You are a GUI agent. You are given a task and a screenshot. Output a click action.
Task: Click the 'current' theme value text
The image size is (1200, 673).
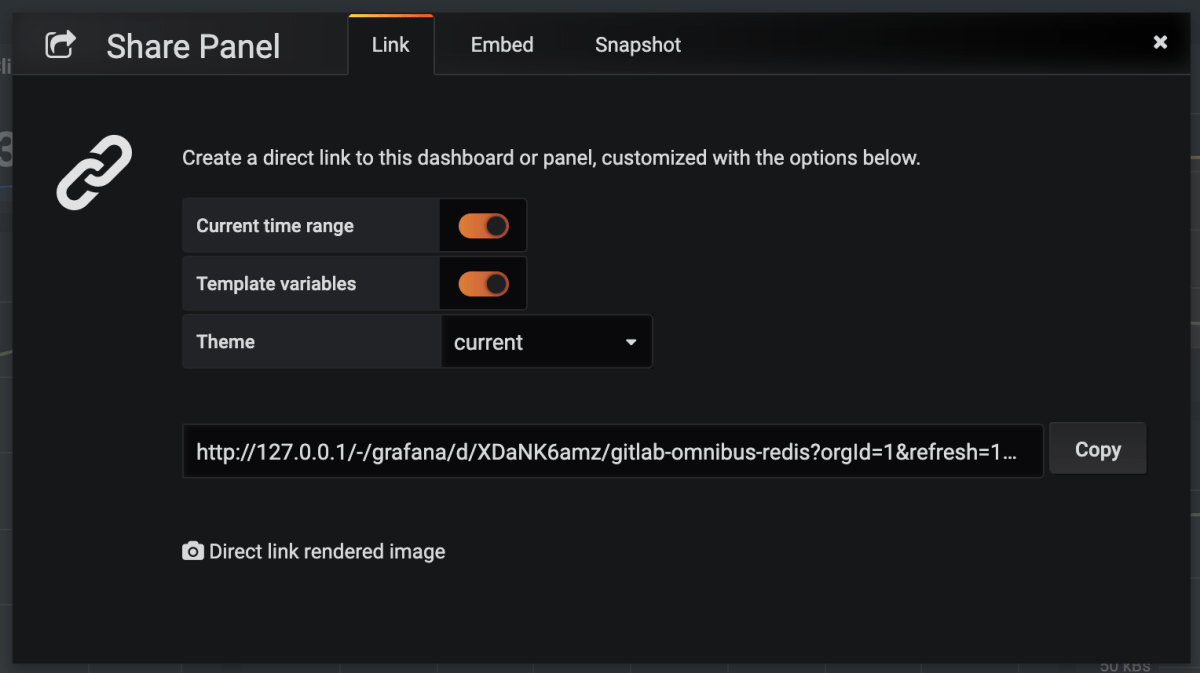488,342
